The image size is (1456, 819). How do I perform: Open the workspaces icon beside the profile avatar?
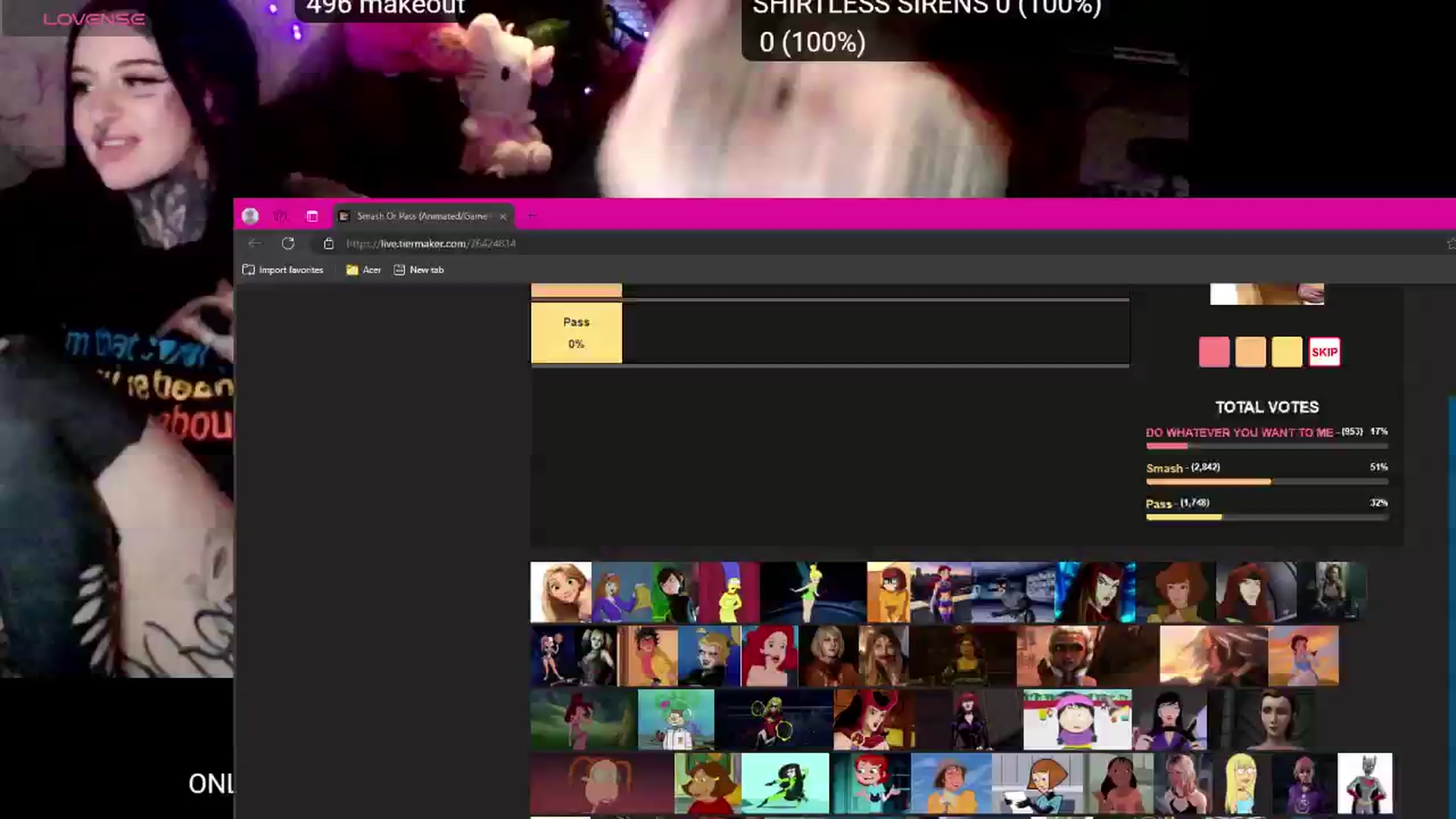click(280, 216)
